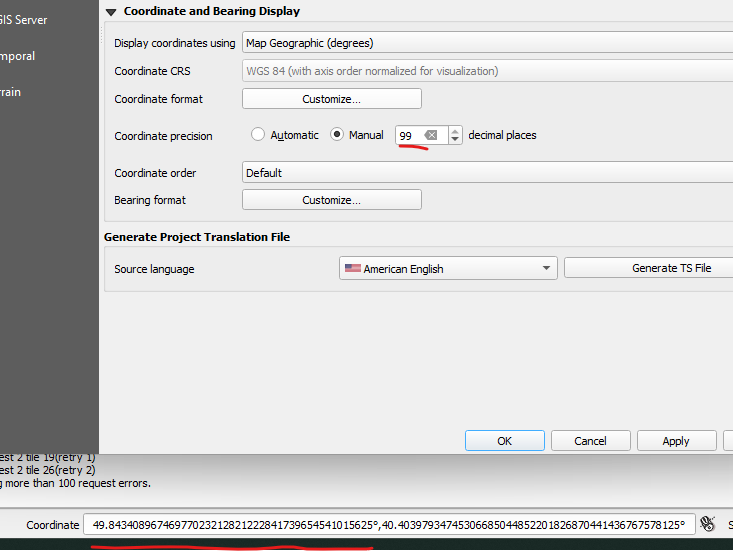Click the 'Coordinate' label in status bar

click(x=52, y=525)
